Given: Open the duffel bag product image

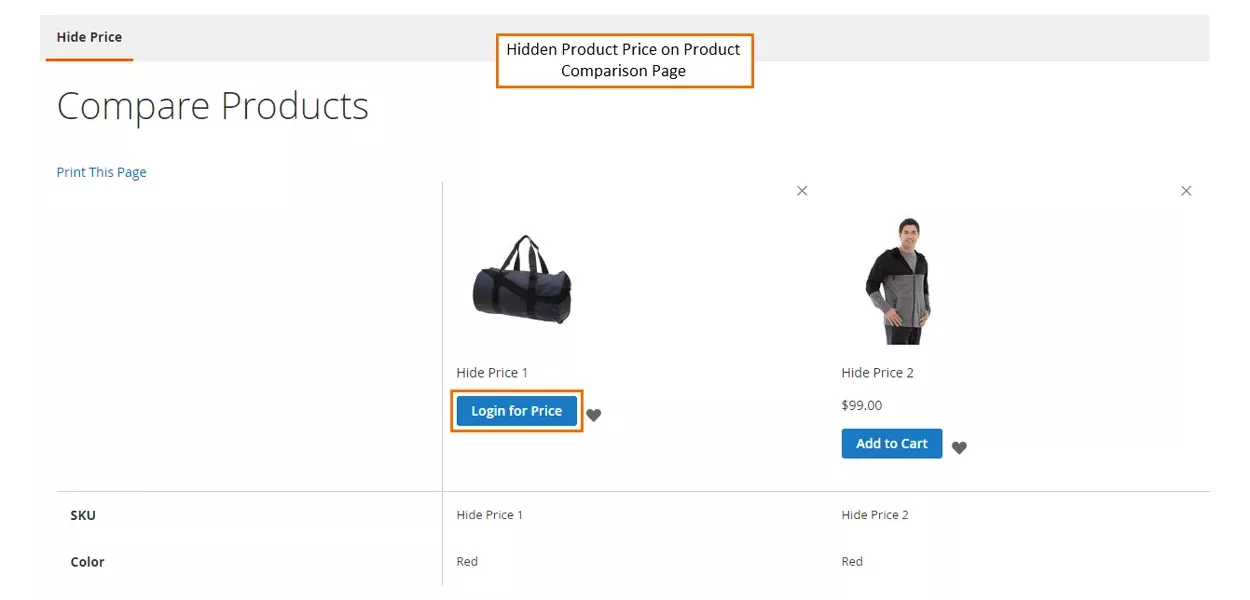Looking at the screenshot, I should (522, 280).
